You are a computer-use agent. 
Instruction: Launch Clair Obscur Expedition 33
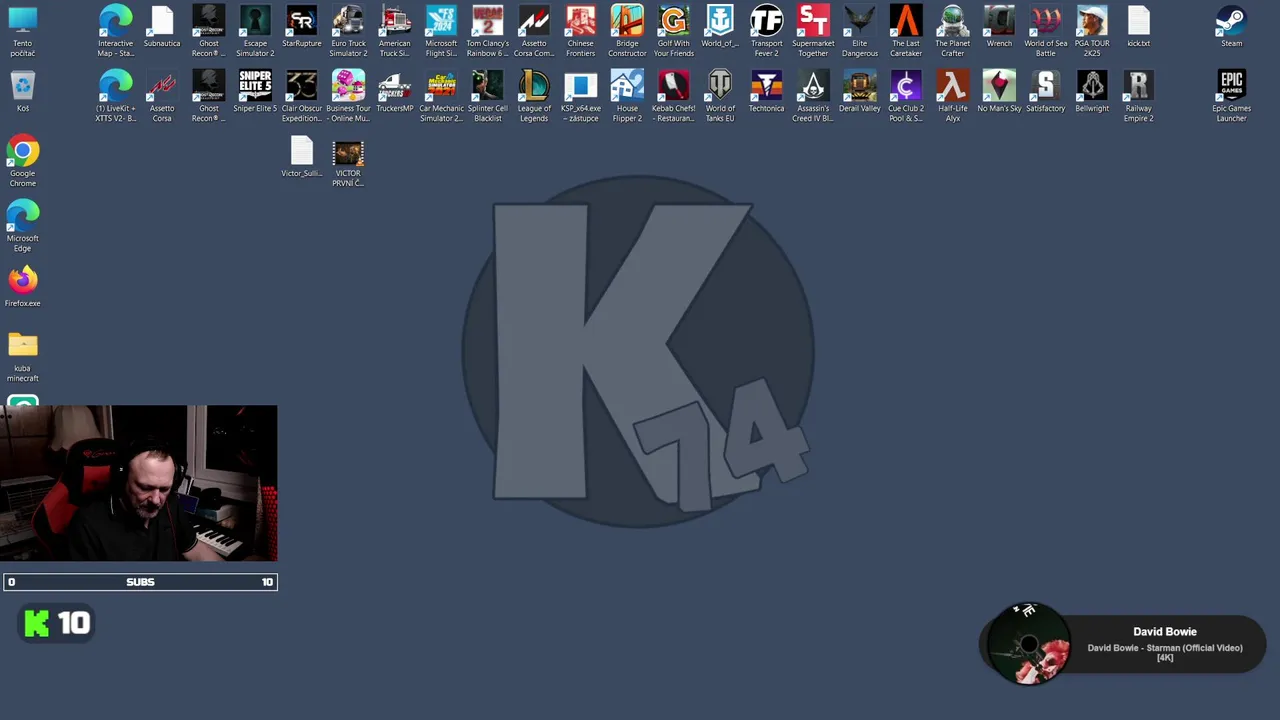[301, 96]
